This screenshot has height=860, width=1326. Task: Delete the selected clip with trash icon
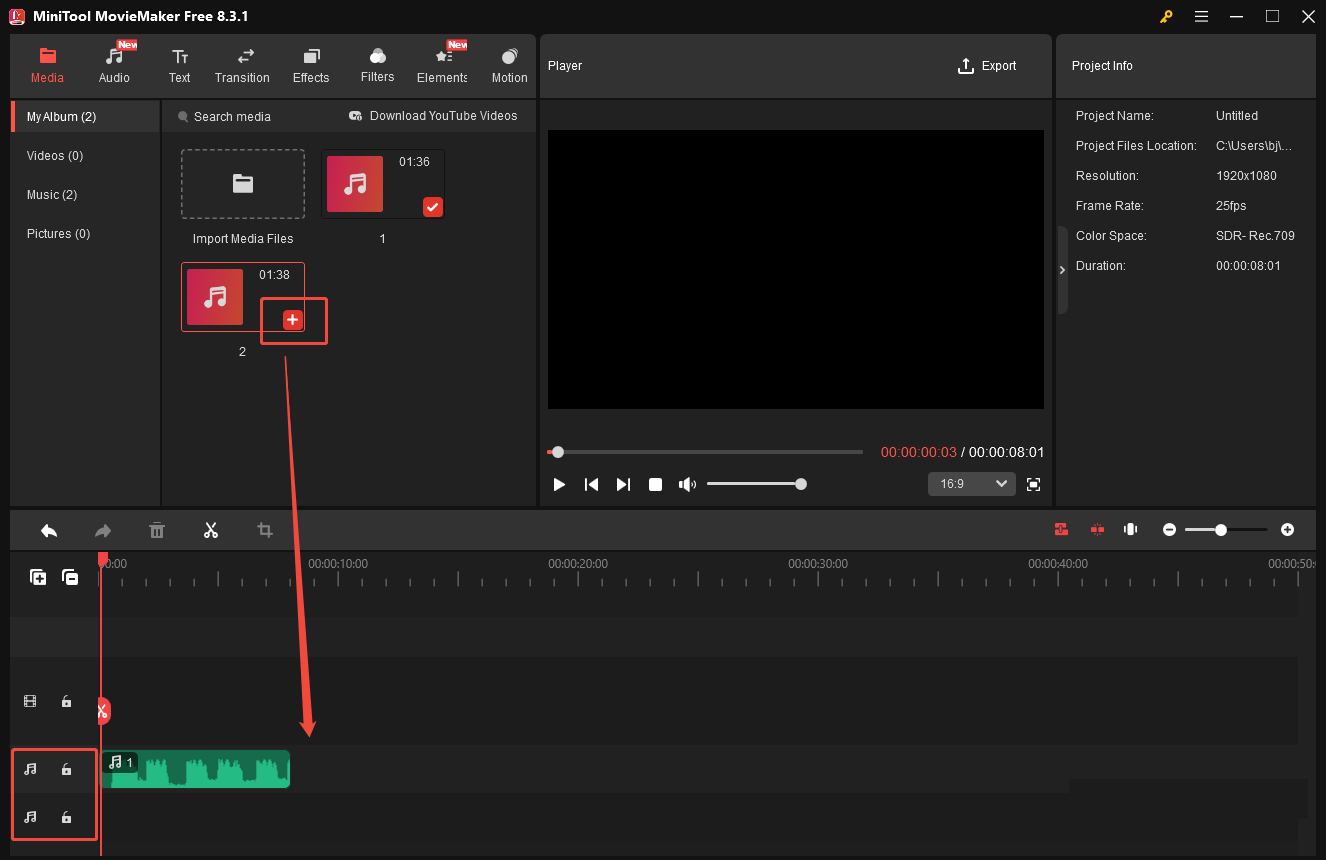[157, 530]
